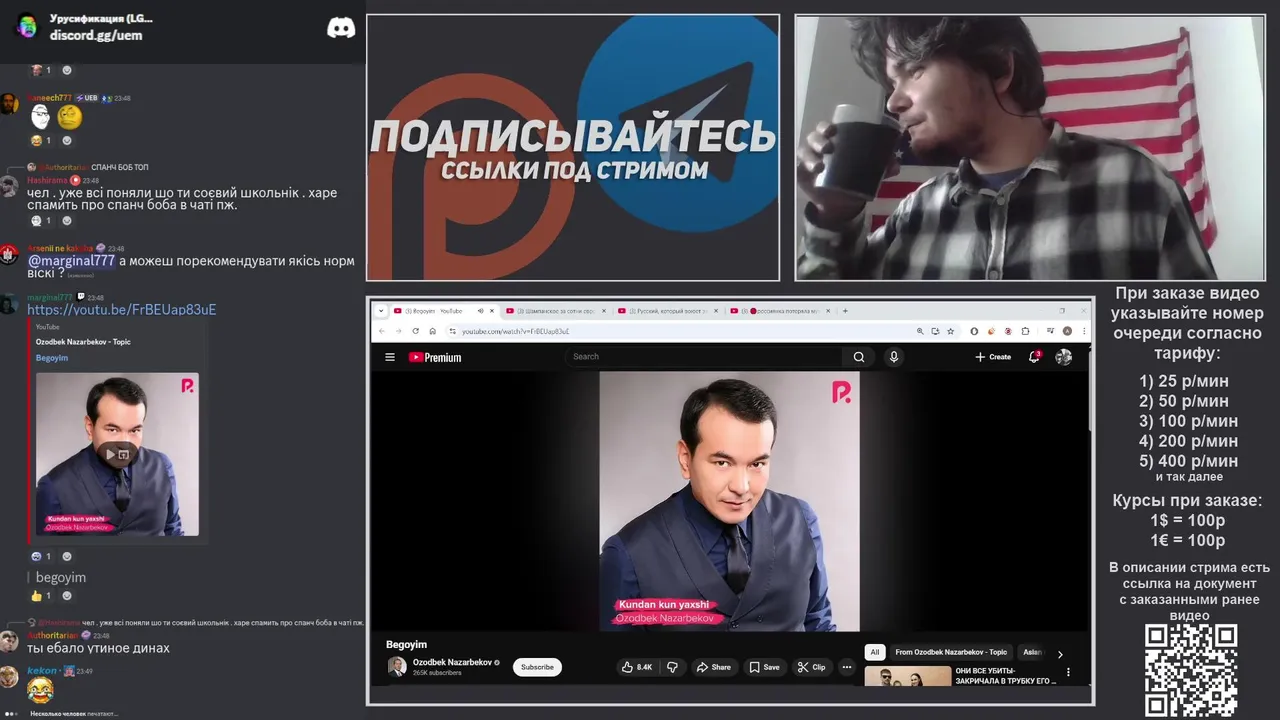Screen dimensions: 1280x720
Task: Click the Begoyim video title on YouTube
Action: pos(406,645)
